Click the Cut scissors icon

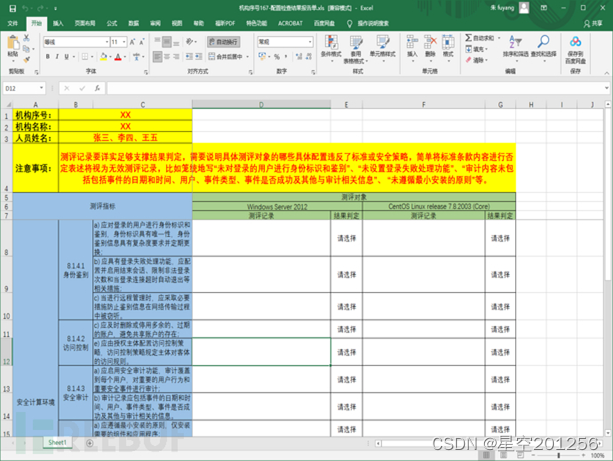tap(27, 38)
